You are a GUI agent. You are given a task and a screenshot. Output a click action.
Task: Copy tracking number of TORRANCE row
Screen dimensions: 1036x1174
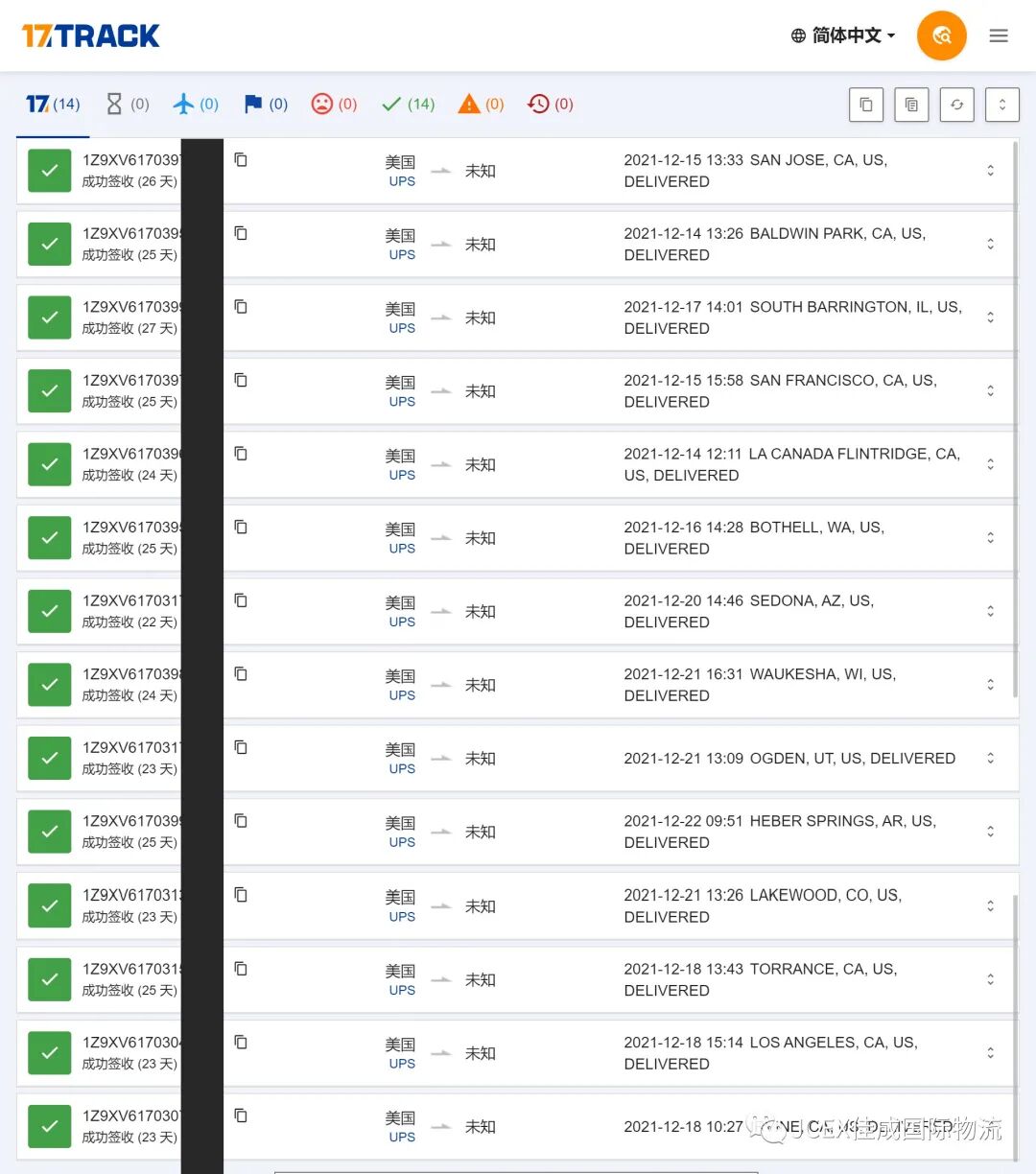pos(241,969)
